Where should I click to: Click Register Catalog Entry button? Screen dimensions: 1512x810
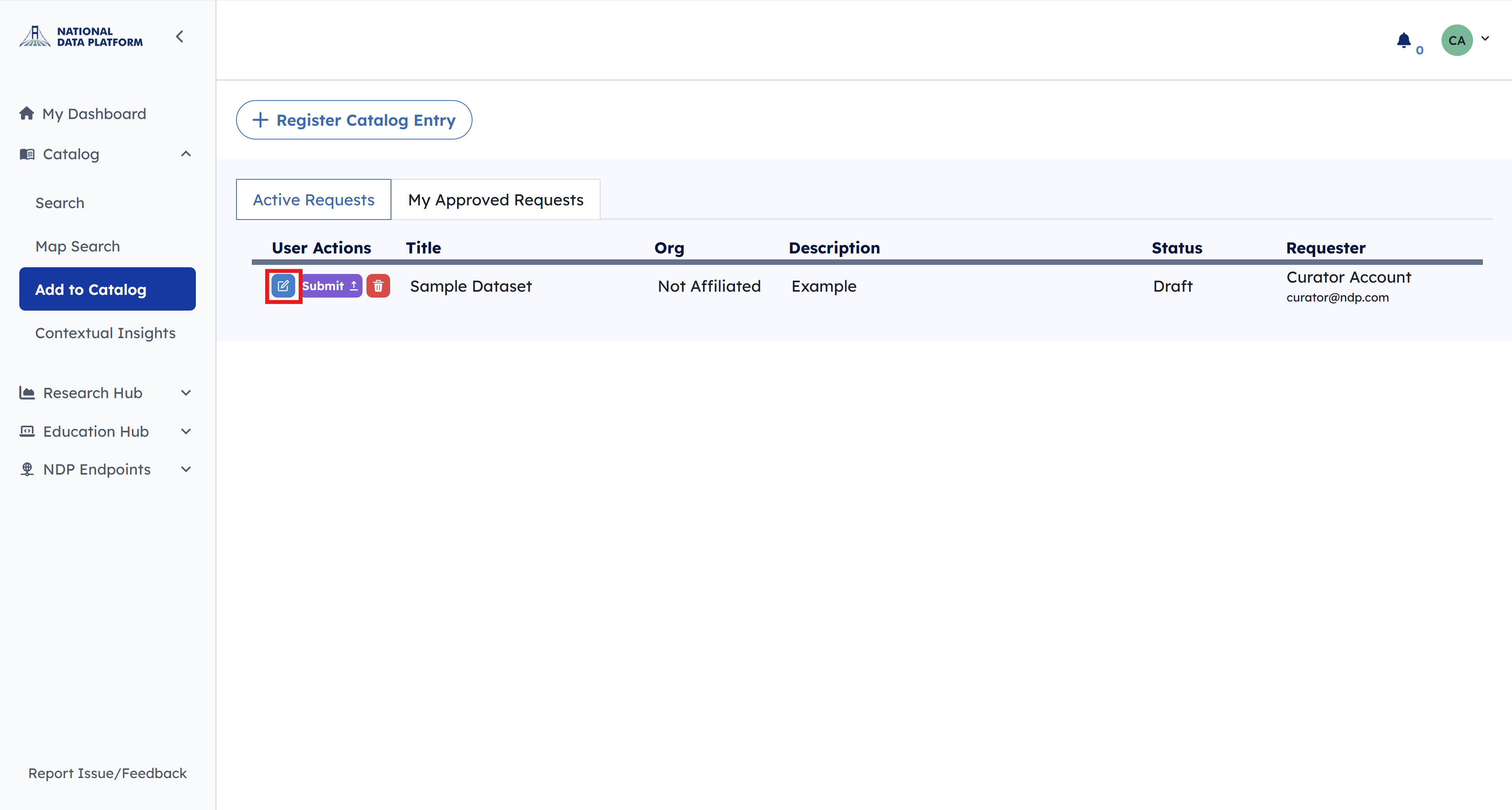pos(354,120)
